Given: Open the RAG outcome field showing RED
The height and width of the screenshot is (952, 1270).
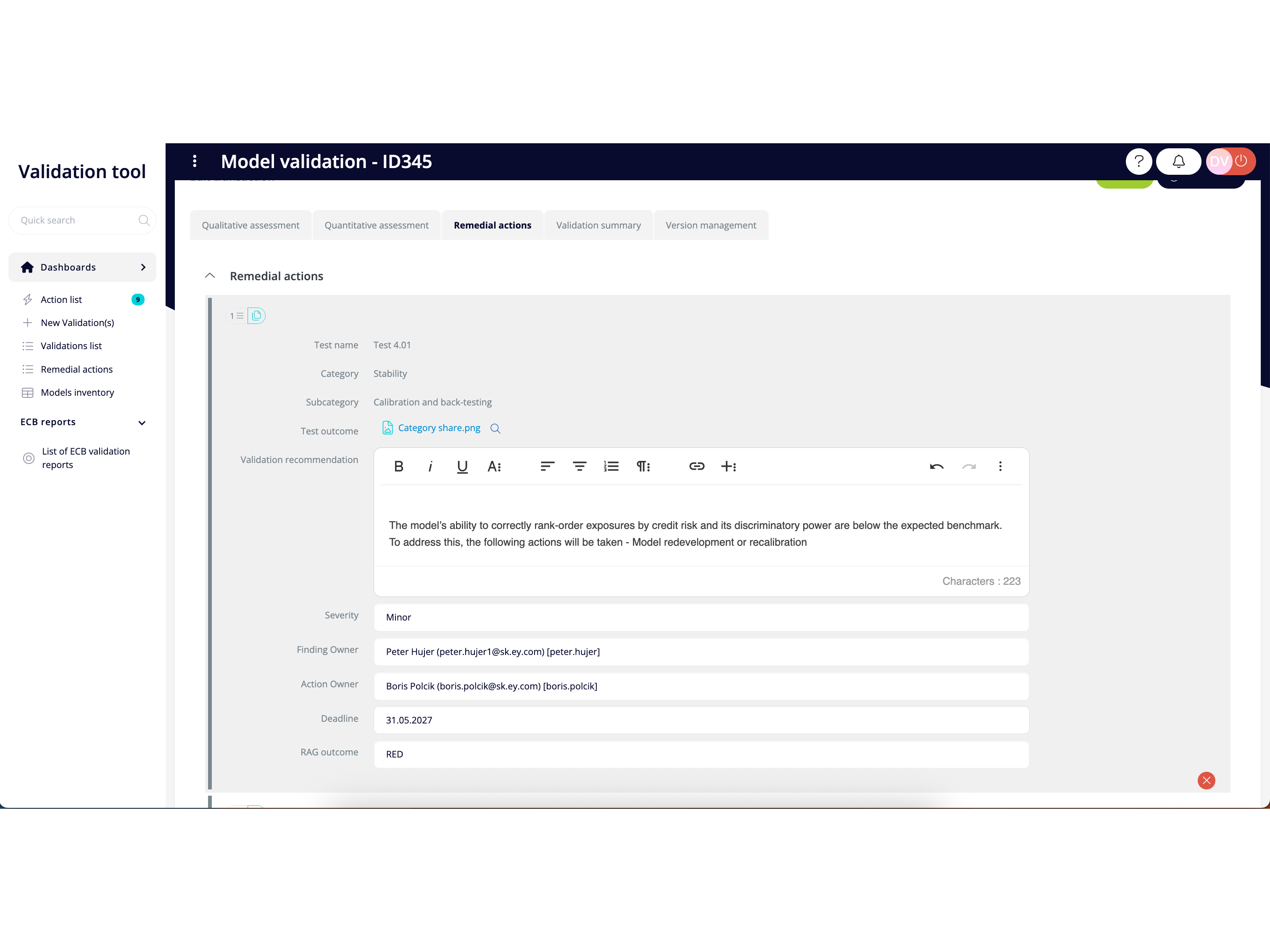Looking at the screenshot, I should tap(701, 754).
